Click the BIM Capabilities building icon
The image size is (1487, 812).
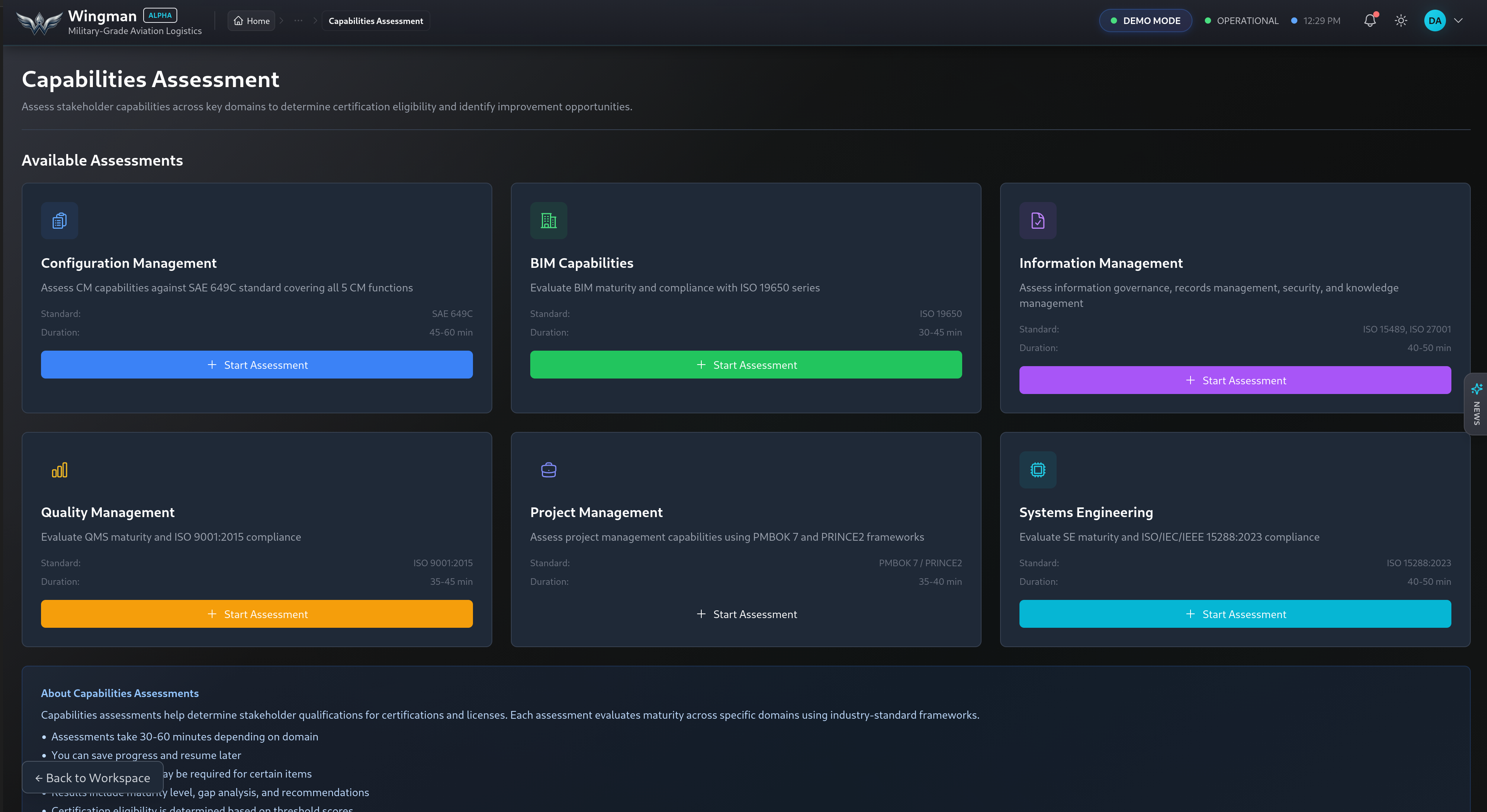click(548, 221)
